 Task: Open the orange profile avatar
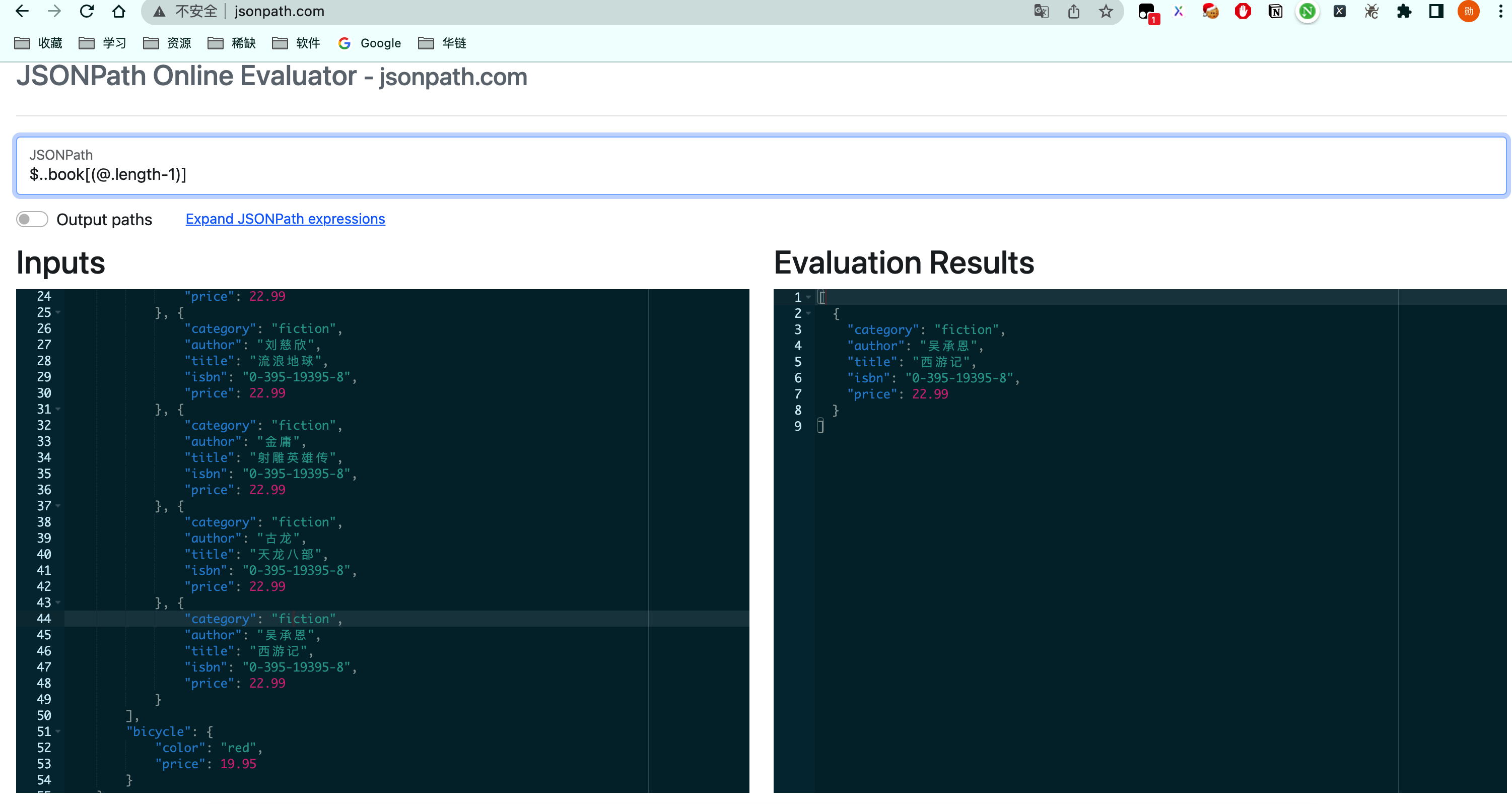pos(1469,11)
